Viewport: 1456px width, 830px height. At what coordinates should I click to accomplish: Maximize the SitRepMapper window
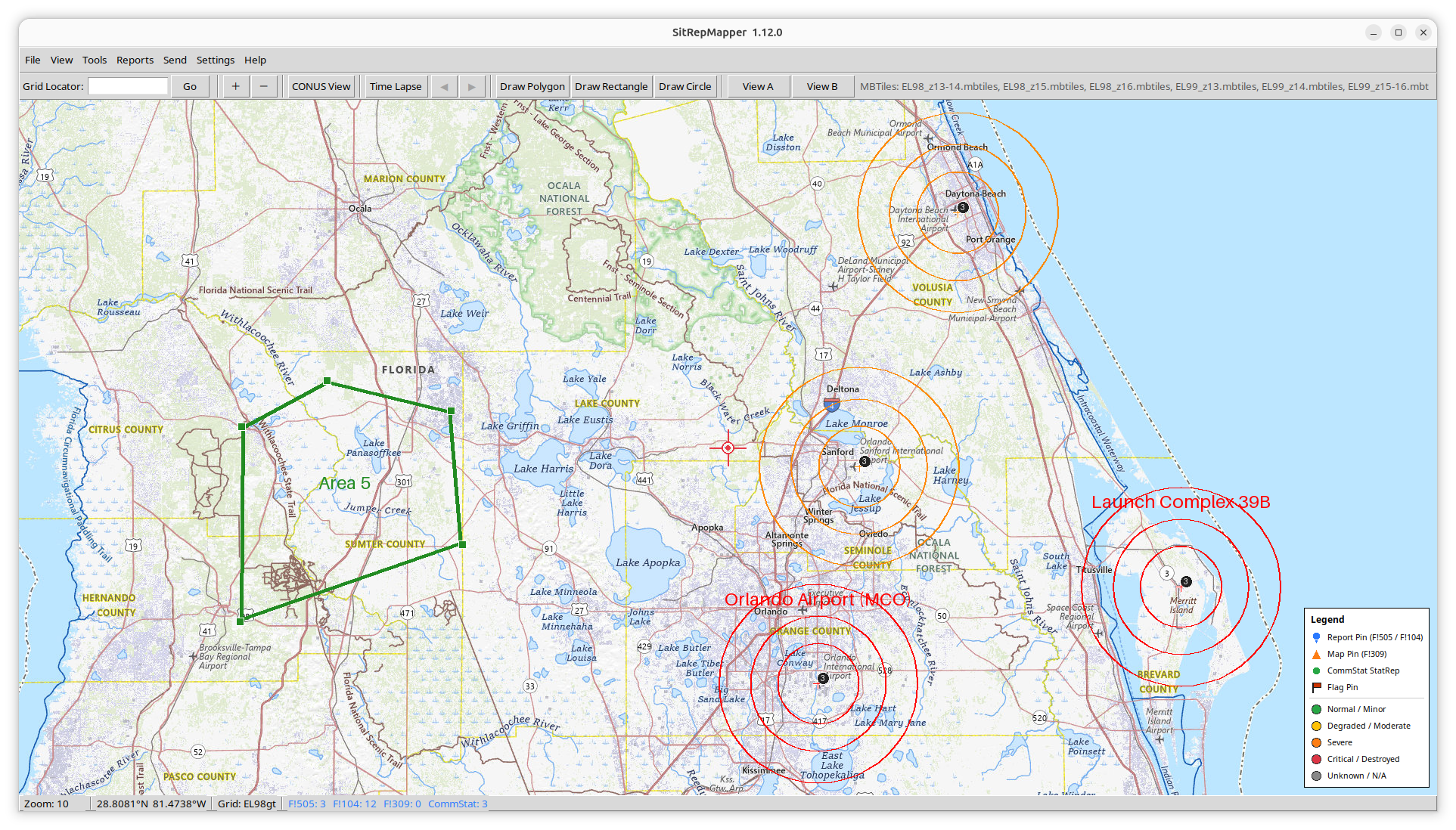(x=1399, y=33)
